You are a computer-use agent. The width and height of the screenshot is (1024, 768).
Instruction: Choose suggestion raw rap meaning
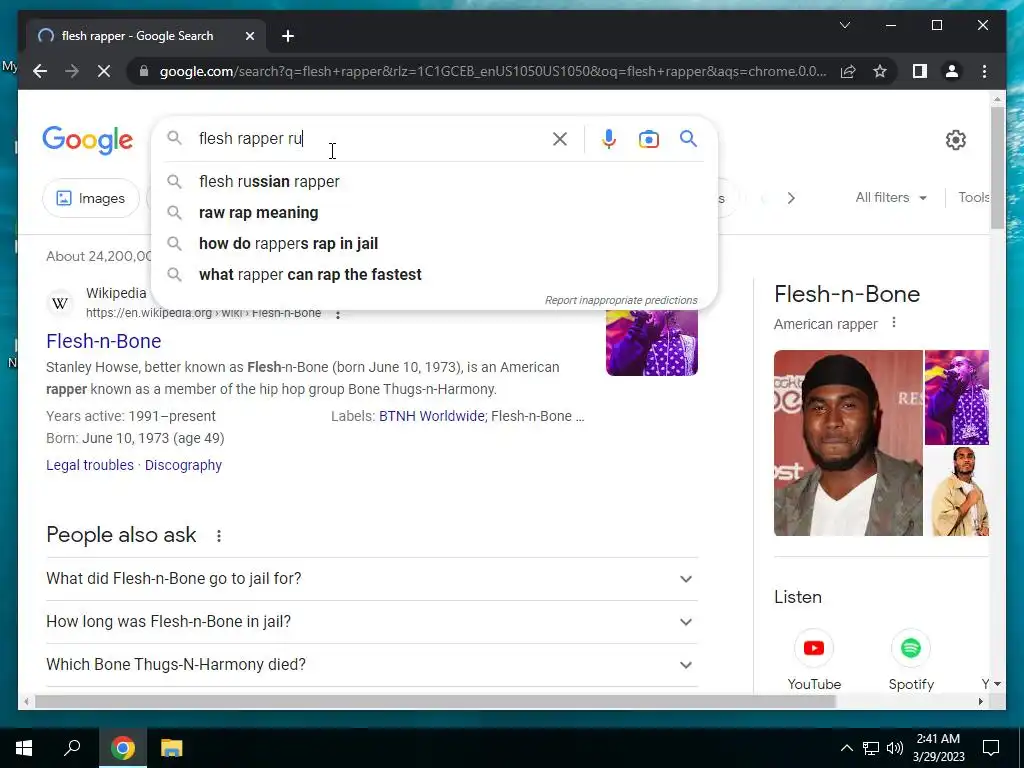(434, 212)
